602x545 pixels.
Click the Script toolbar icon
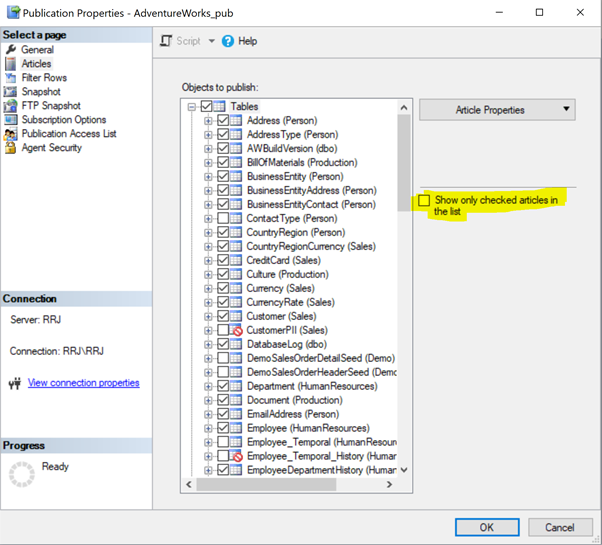pyautogui.click(x=166, y=41)
